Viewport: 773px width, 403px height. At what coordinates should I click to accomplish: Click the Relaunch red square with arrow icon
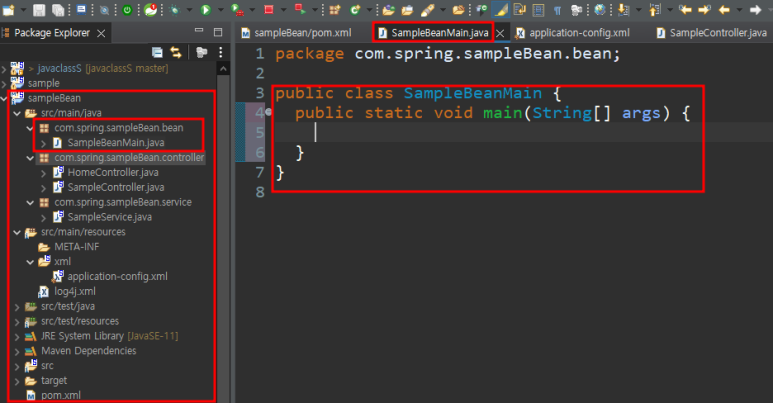(300, 9)
